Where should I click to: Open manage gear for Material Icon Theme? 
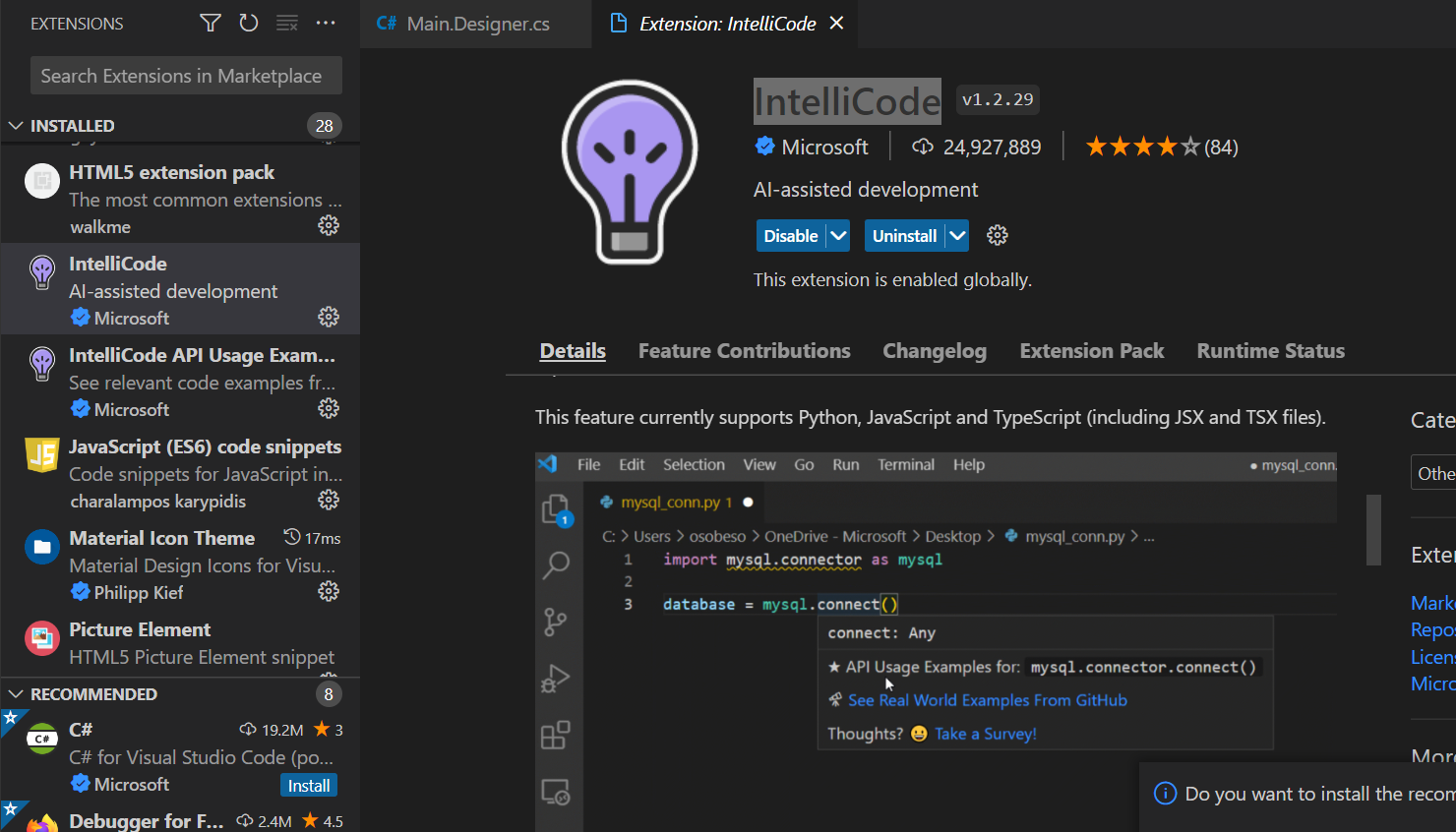[329, 591]
